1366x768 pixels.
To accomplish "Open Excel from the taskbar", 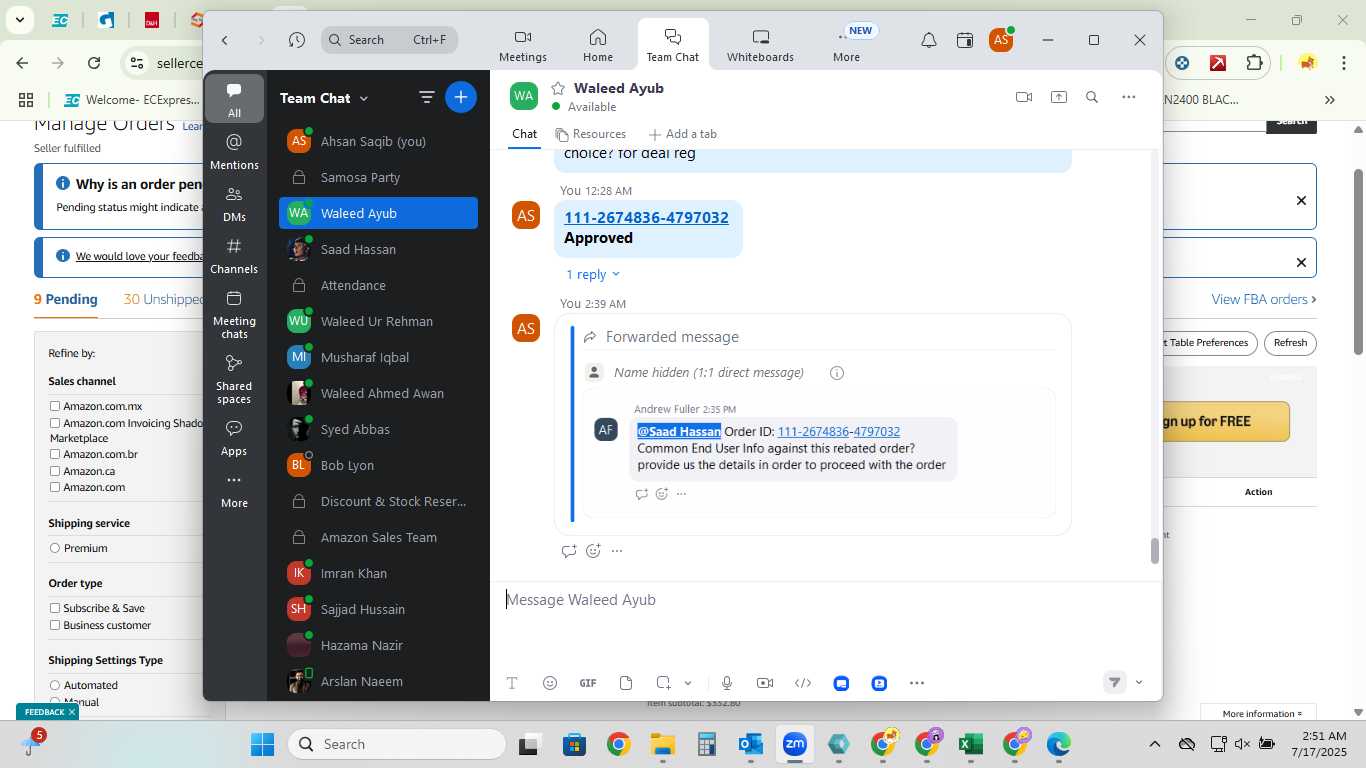I will point(969,744).
